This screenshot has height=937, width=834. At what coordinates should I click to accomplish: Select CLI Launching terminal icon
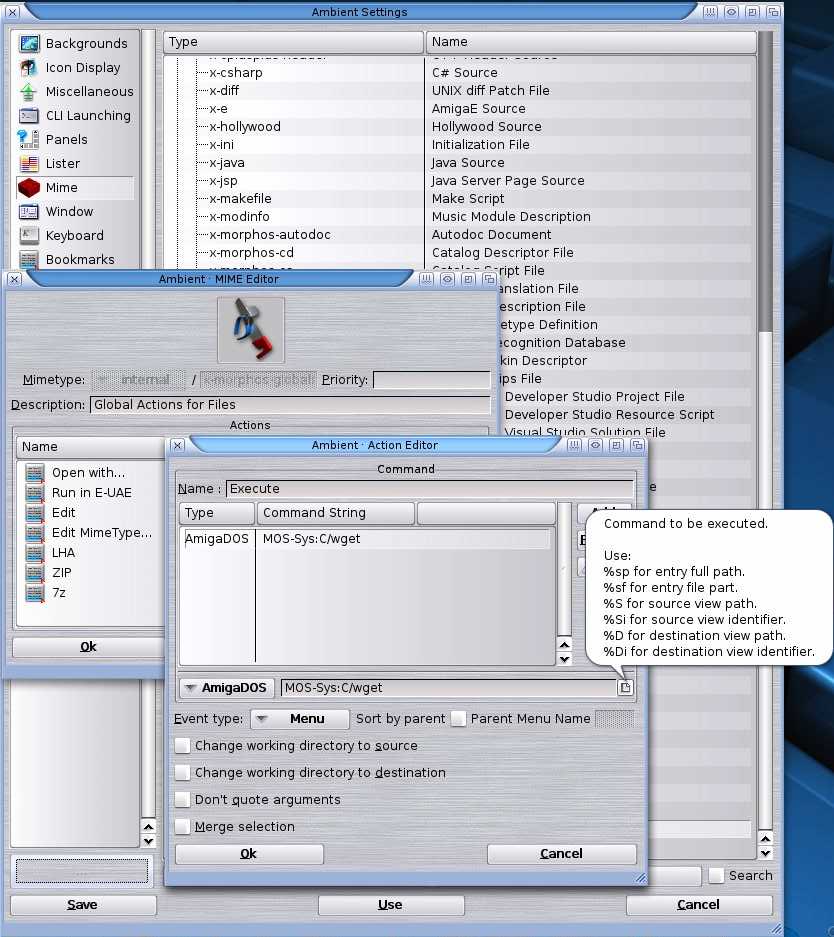29,116
